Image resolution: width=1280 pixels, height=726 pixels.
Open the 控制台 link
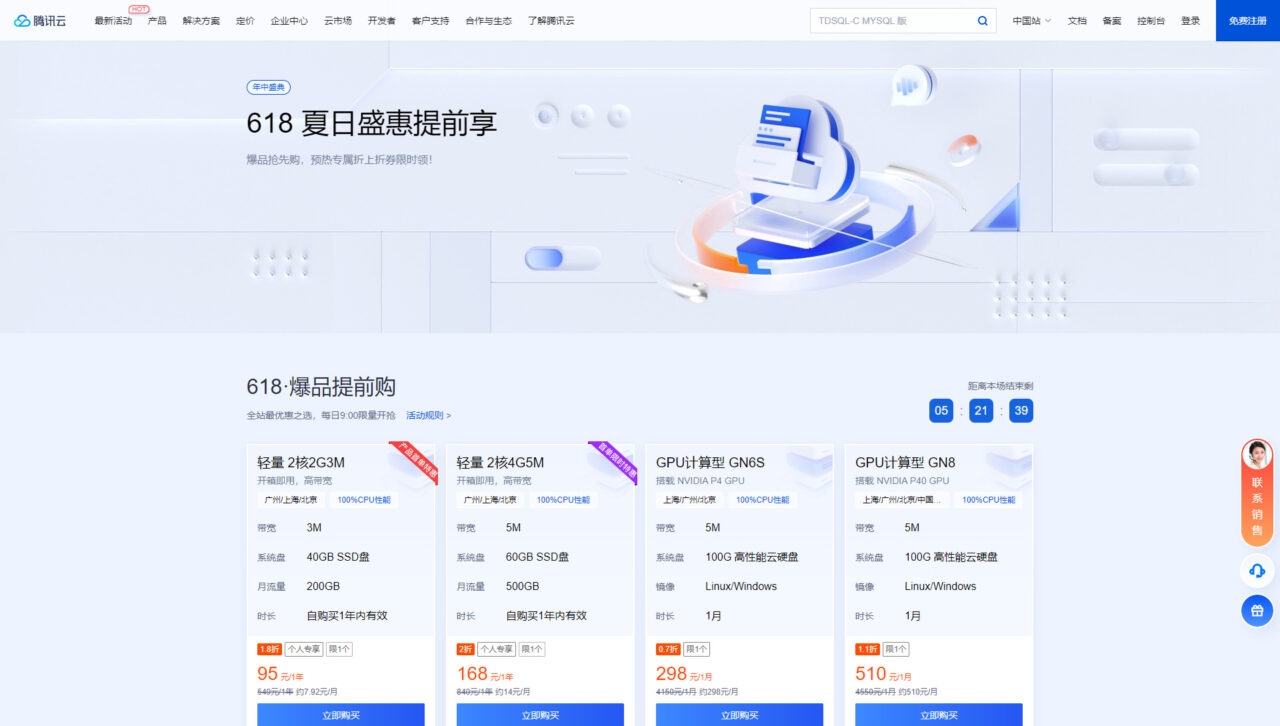click(x=1150, y=21)
